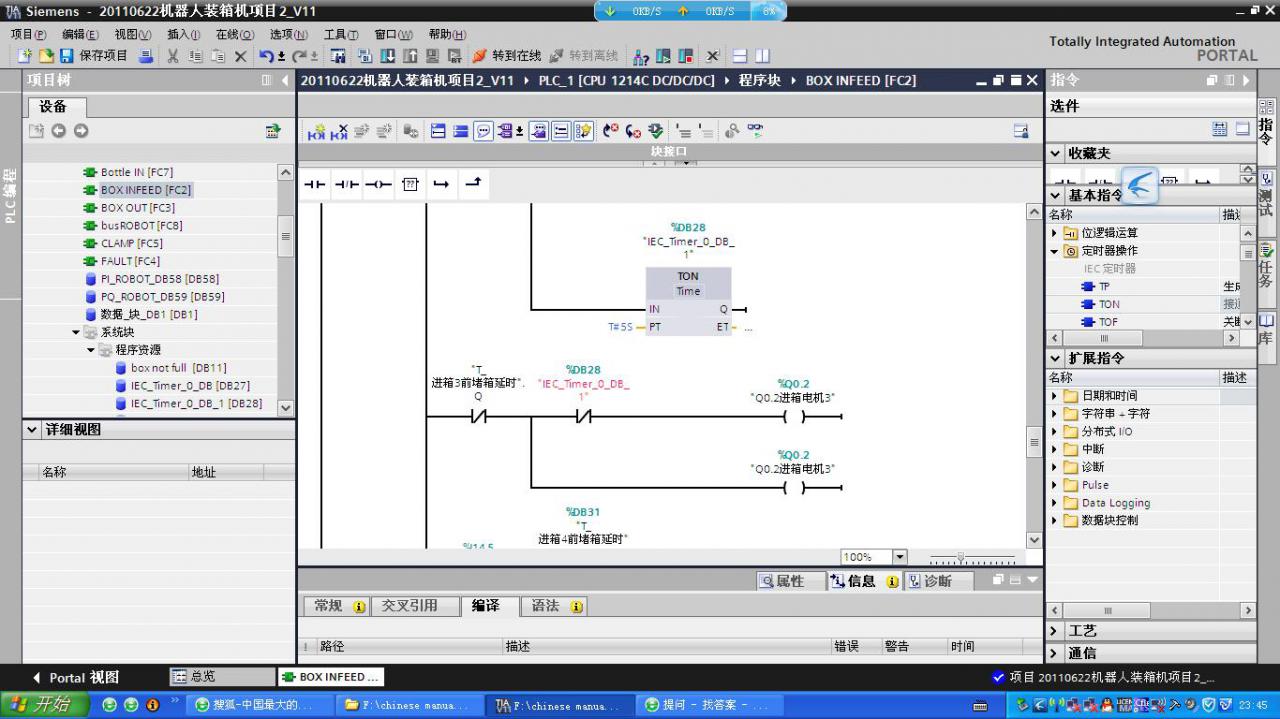The height and width of the screenshot is (719, 1280).
Task: Switch to the 语法 tab
Action: point(555,606)
